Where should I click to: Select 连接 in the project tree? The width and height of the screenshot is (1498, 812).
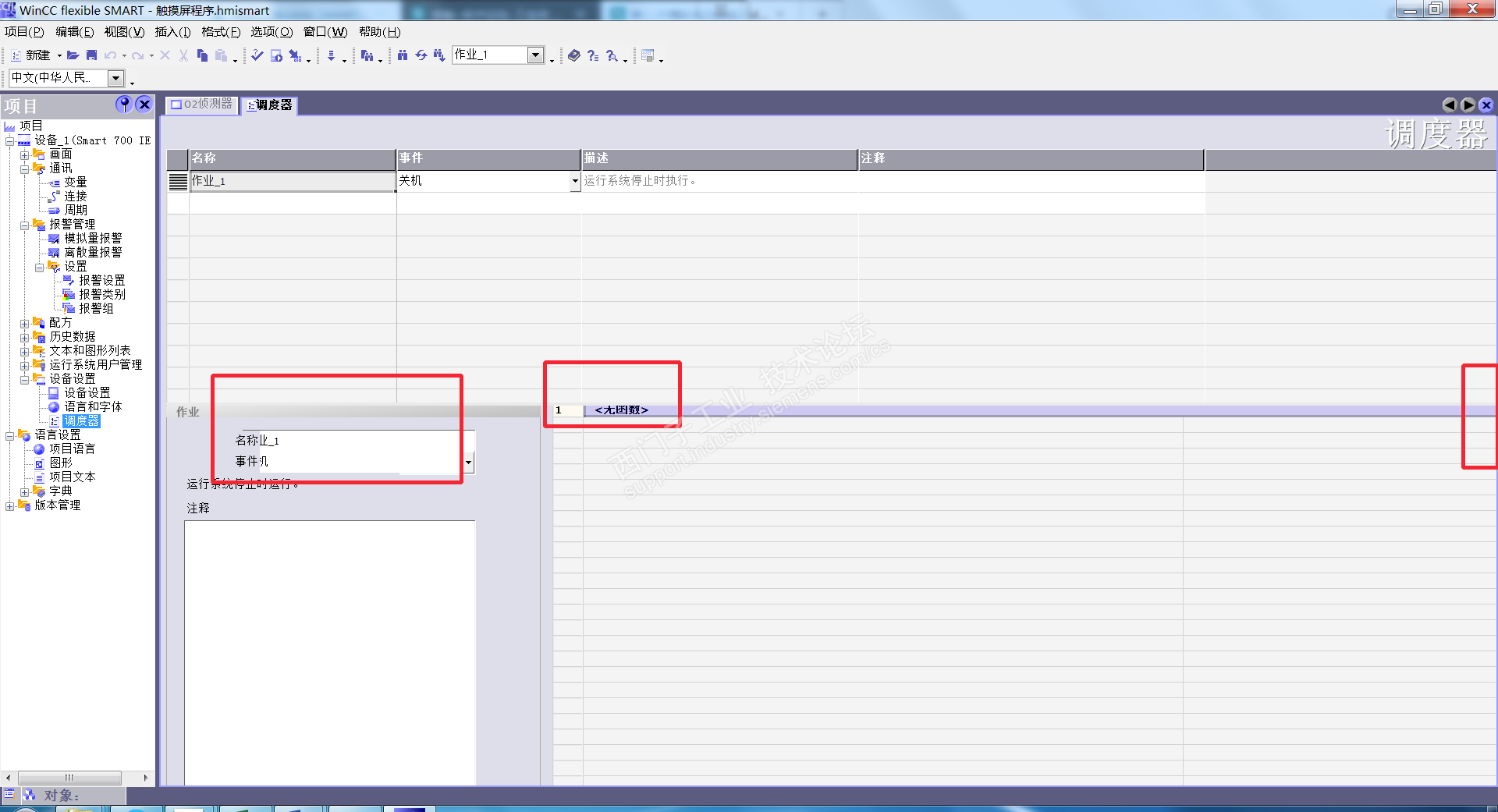coord(76,197)
